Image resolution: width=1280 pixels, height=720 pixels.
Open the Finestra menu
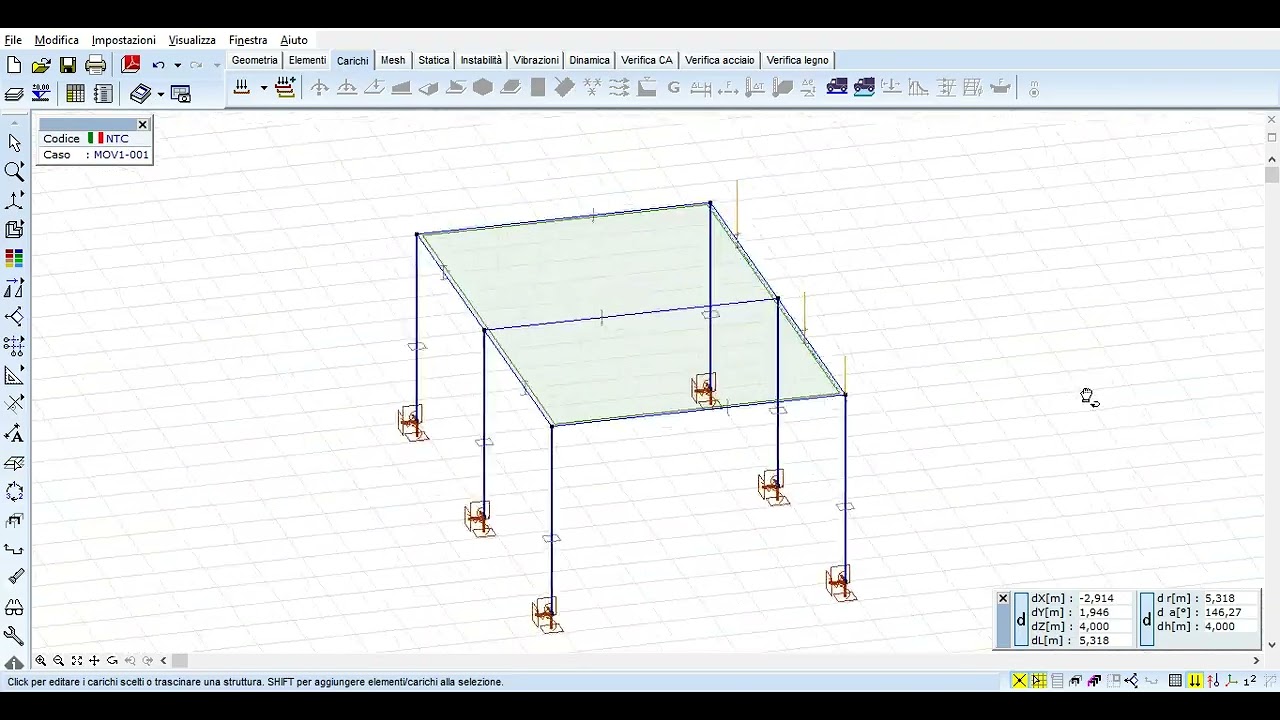click(x=248, y=40)
